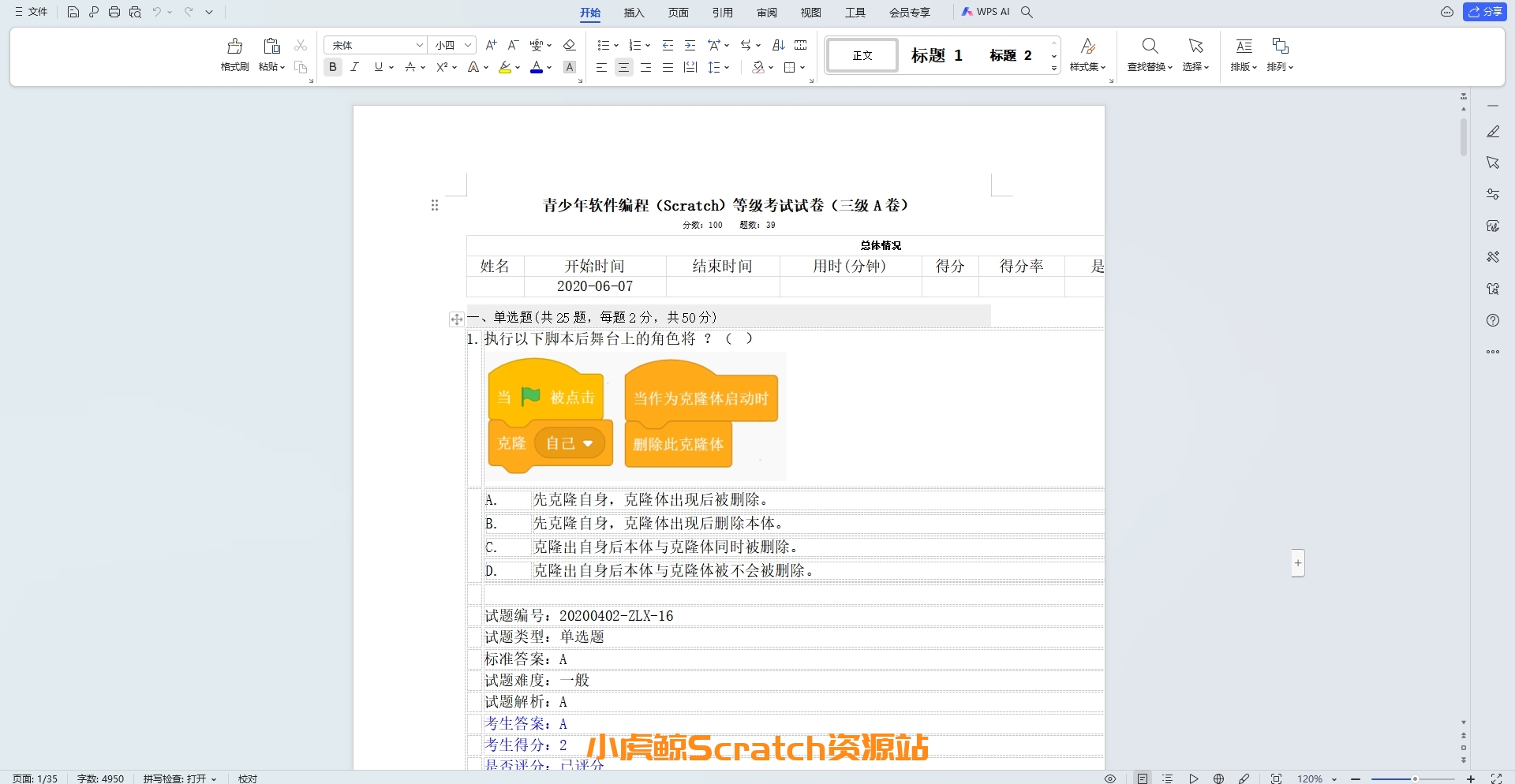Open the 文件 (File) menu

point(32,12)
